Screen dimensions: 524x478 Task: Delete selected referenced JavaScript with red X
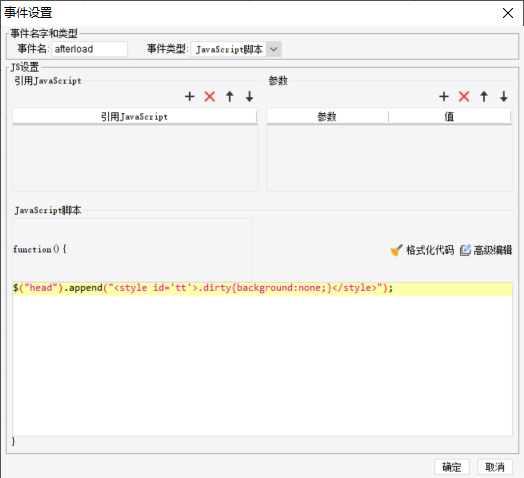[x=210, y=97]
